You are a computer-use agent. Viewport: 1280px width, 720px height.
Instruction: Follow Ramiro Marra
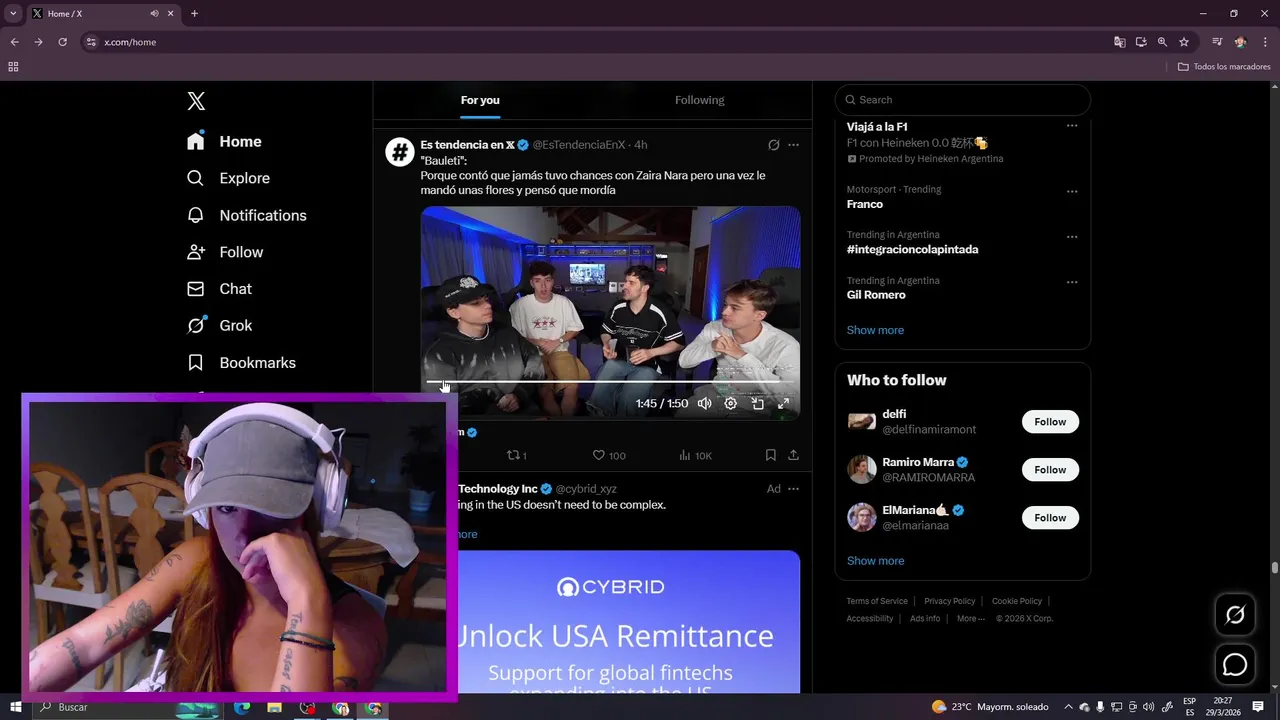click(x=1050, y=470)
